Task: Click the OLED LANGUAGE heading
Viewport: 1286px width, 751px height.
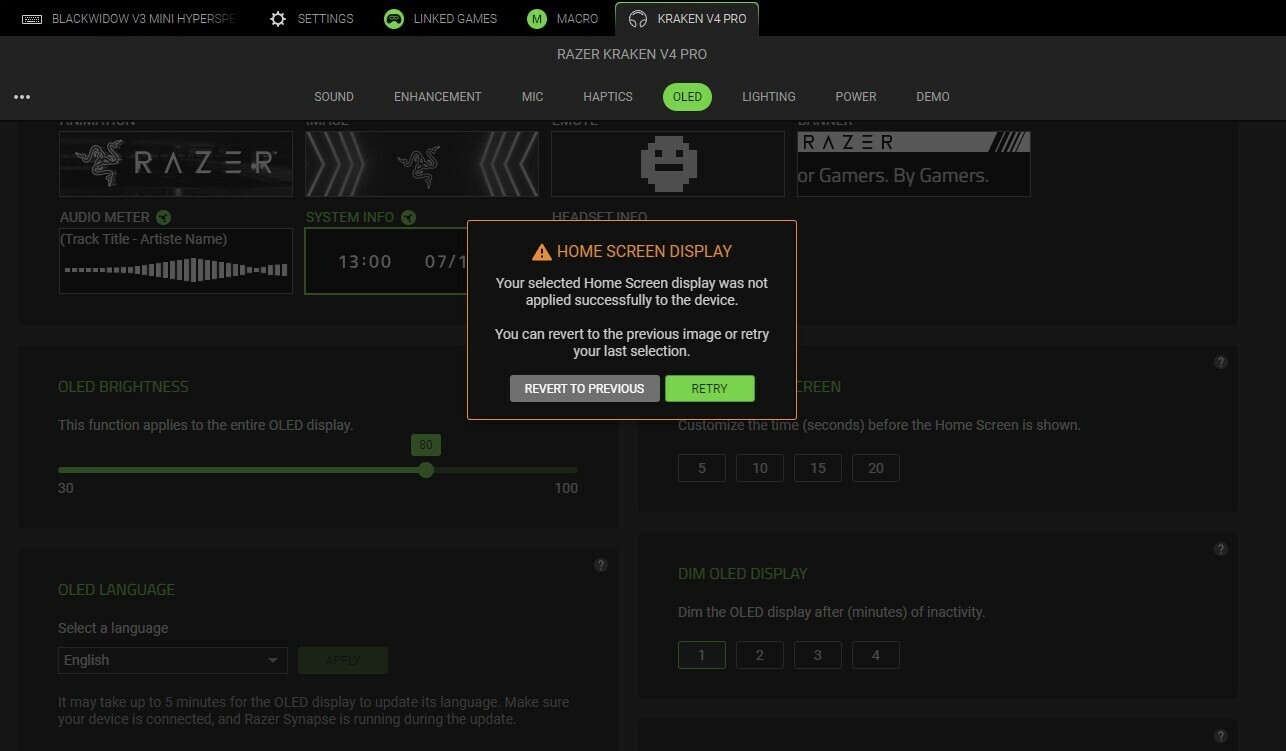Action: 116,590
